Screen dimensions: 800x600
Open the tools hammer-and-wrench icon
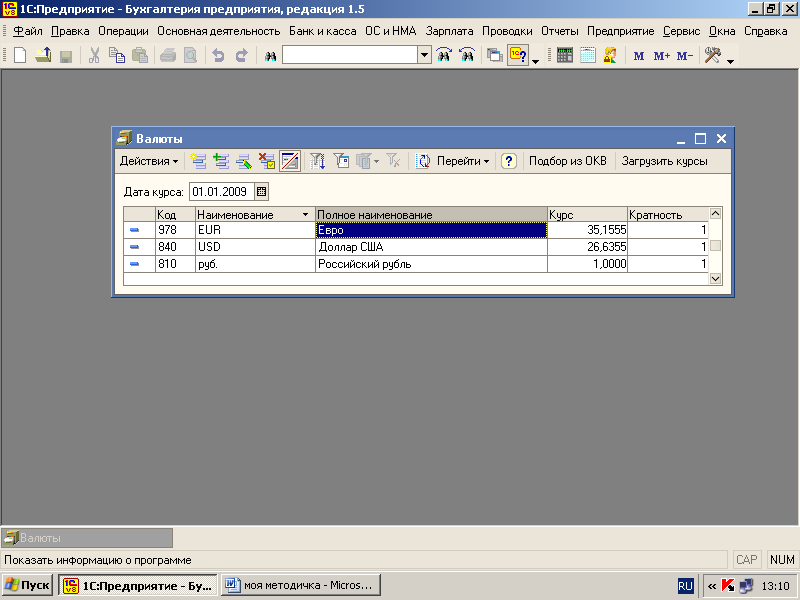712,55
